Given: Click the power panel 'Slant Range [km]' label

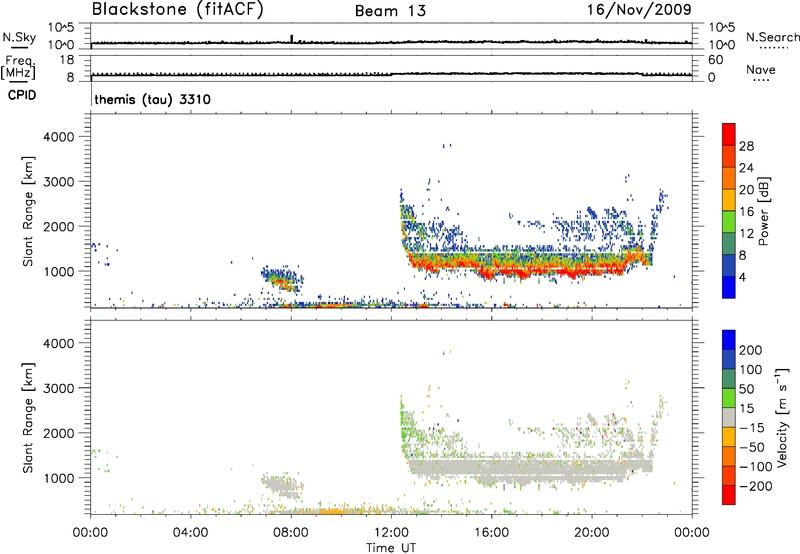Looking at the screenshot, I should click(x=28, y=212).
